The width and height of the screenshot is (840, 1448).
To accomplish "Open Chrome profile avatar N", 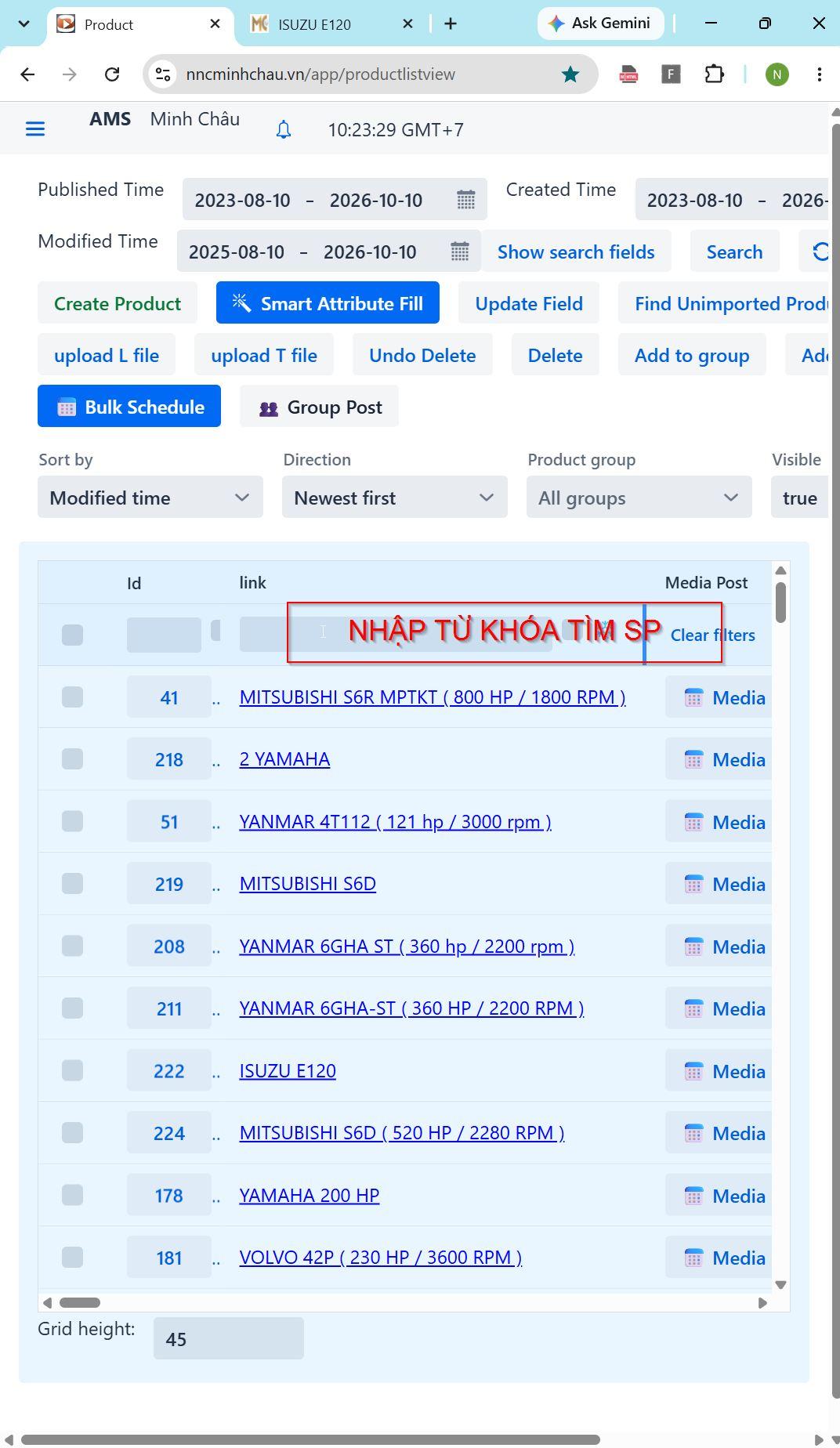I will [x=777, y=74].
